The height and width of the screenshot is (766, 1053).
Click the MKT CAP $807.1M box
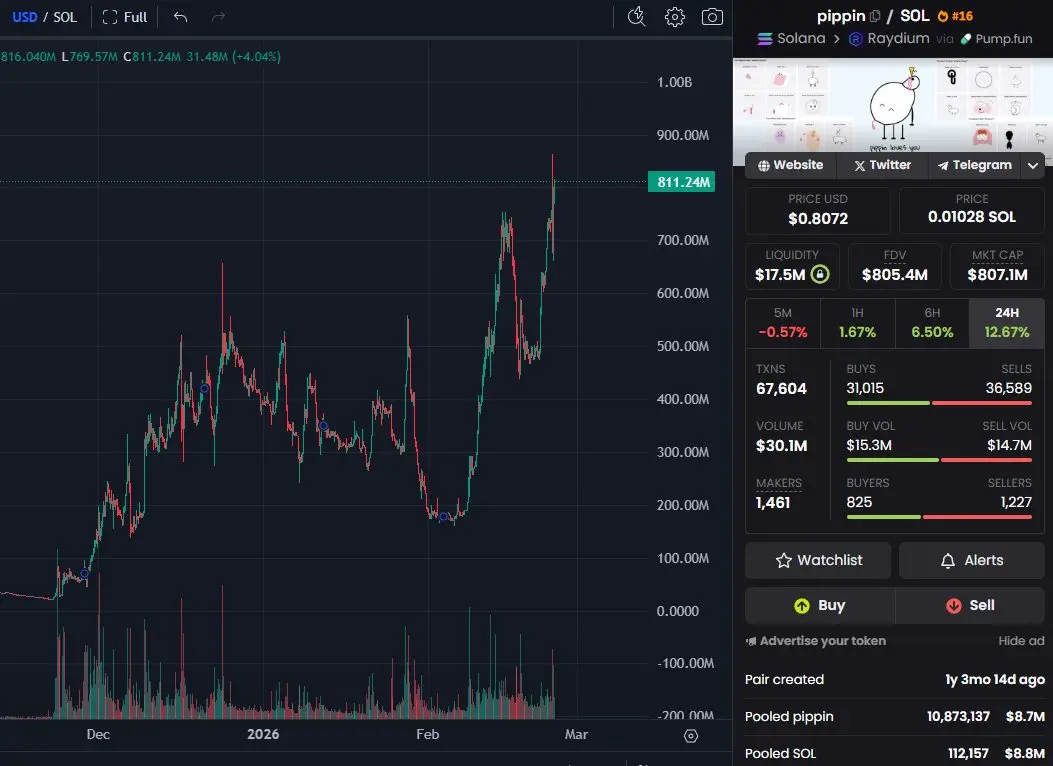point(997,267)
